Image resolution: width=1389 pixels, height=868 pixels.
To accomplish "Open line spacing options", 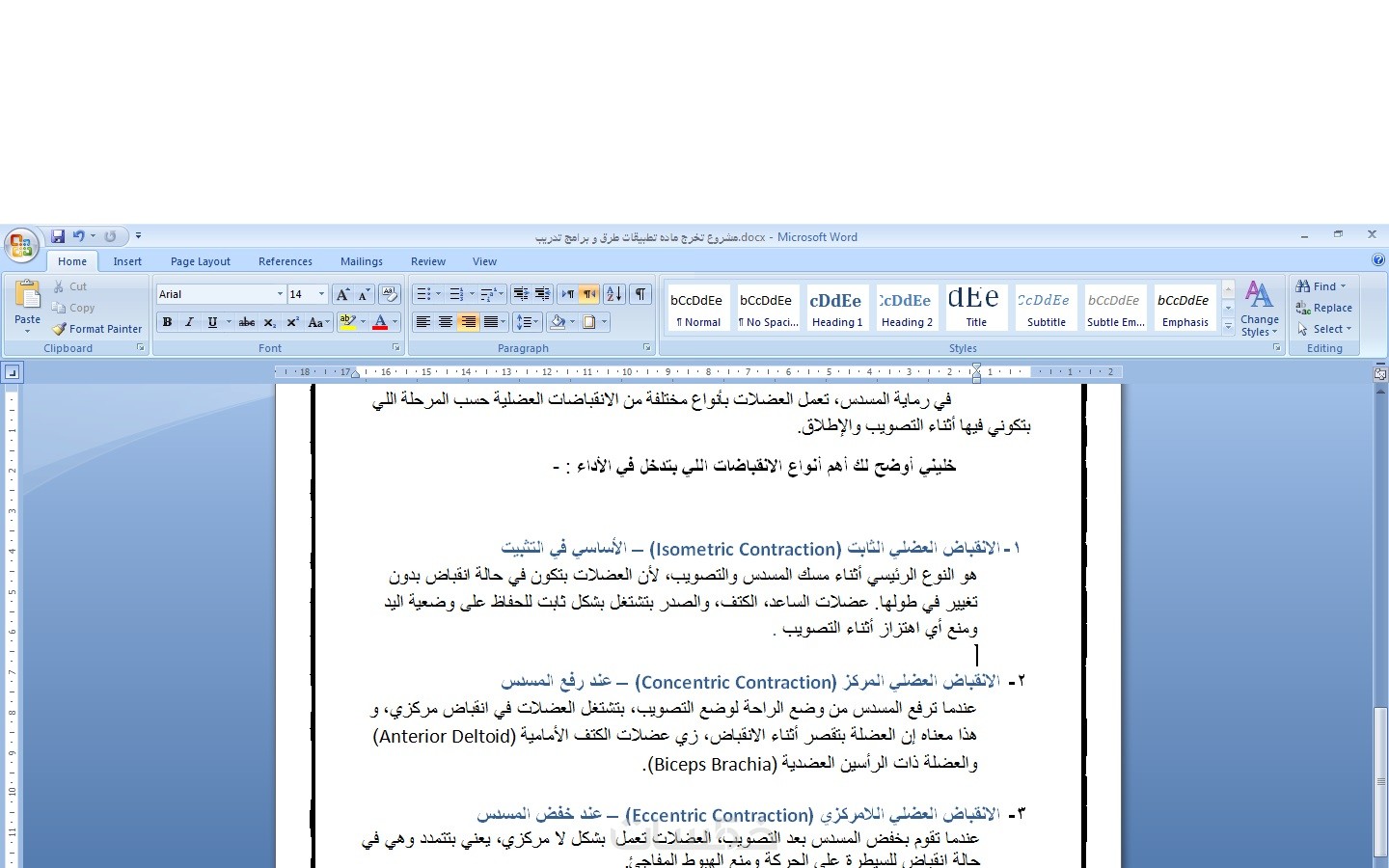I will tap(527, 322).
